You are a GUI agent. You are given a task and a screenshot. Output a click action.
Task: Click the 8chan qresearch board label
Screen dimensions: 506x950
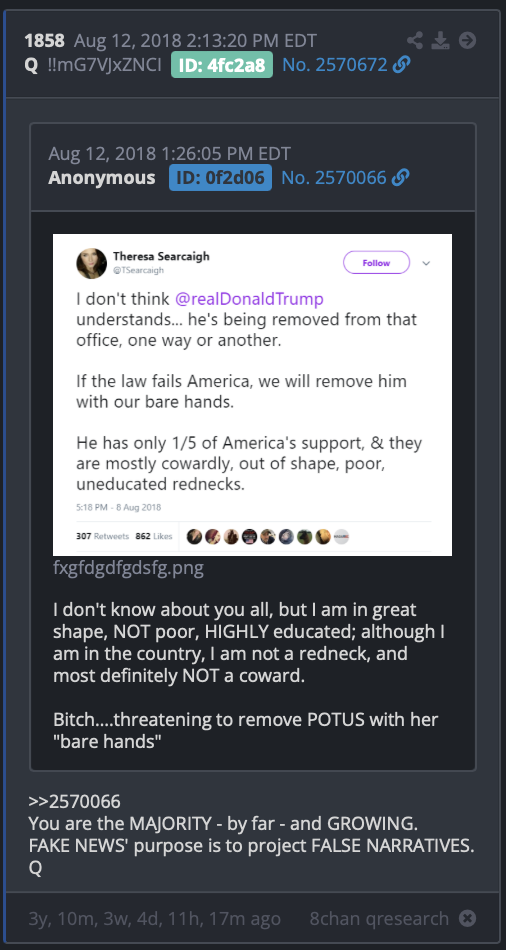pyautogui.click(x=379, y=918)
